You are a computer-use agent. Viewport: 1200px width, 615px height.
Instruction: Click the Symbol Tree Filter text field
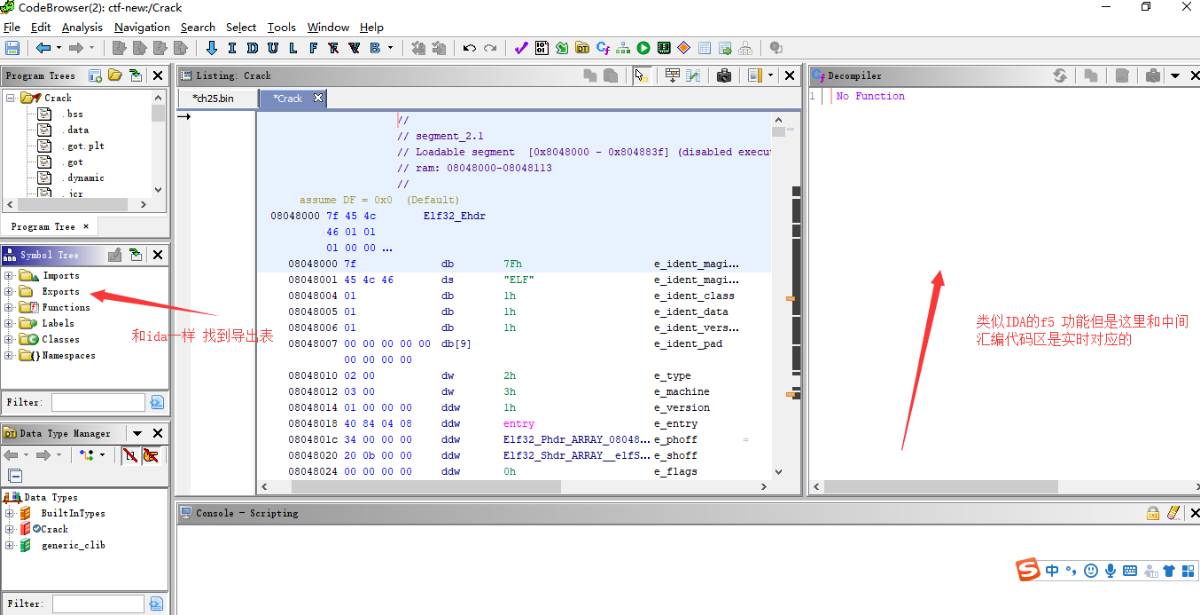pos(98,402)
